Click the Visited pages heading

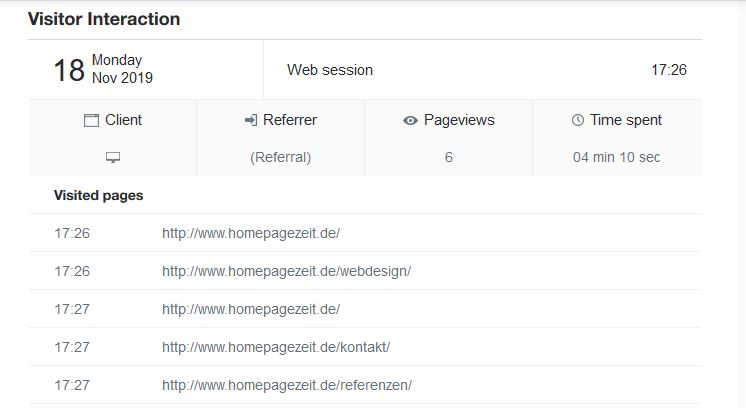[98, 195]
